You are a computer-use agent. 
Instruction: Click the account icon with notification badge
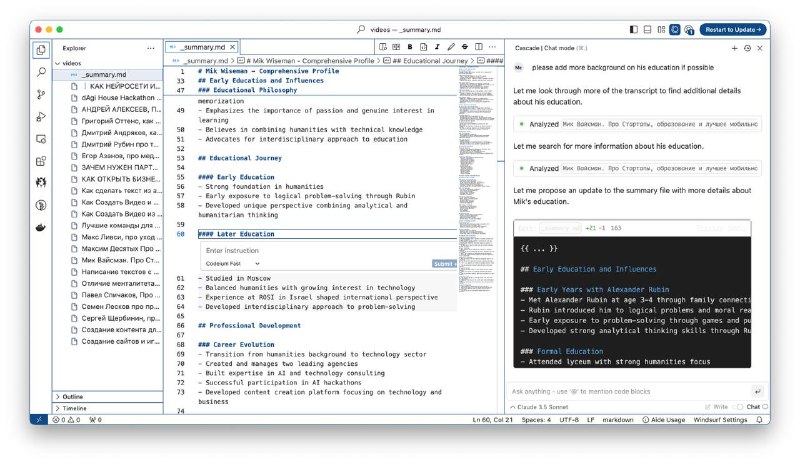(689, 30)
